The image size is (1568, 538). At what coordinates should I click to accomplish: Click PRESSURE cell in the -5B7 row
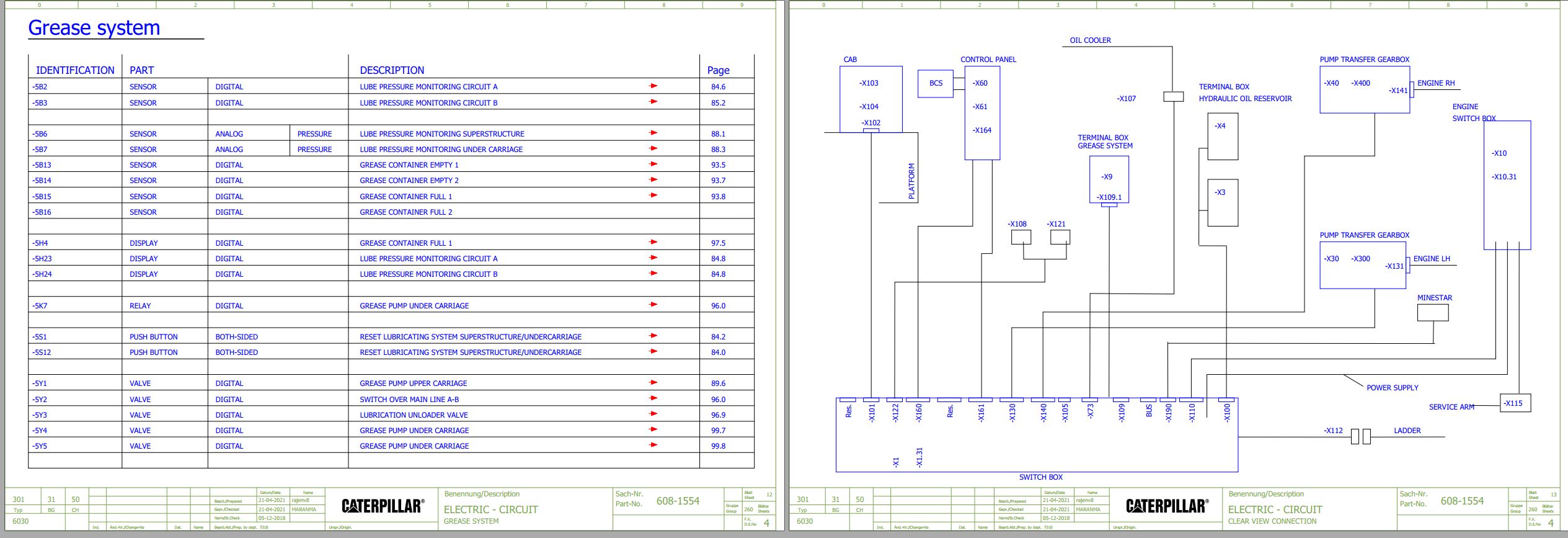coord(314,150)
